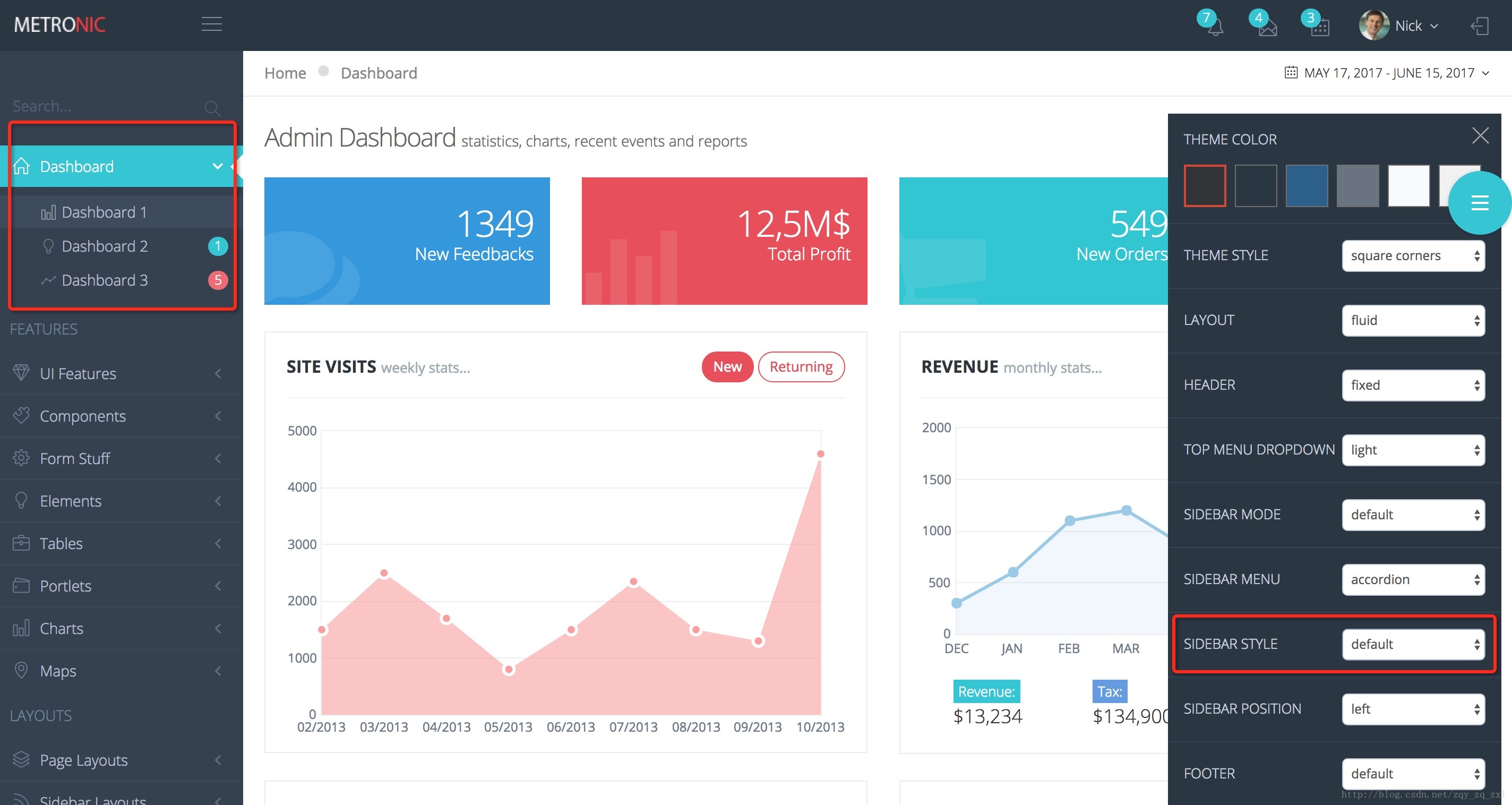Click the logout icon in header
Viewport: 1512px width, 805px height.
point(1480,26)
